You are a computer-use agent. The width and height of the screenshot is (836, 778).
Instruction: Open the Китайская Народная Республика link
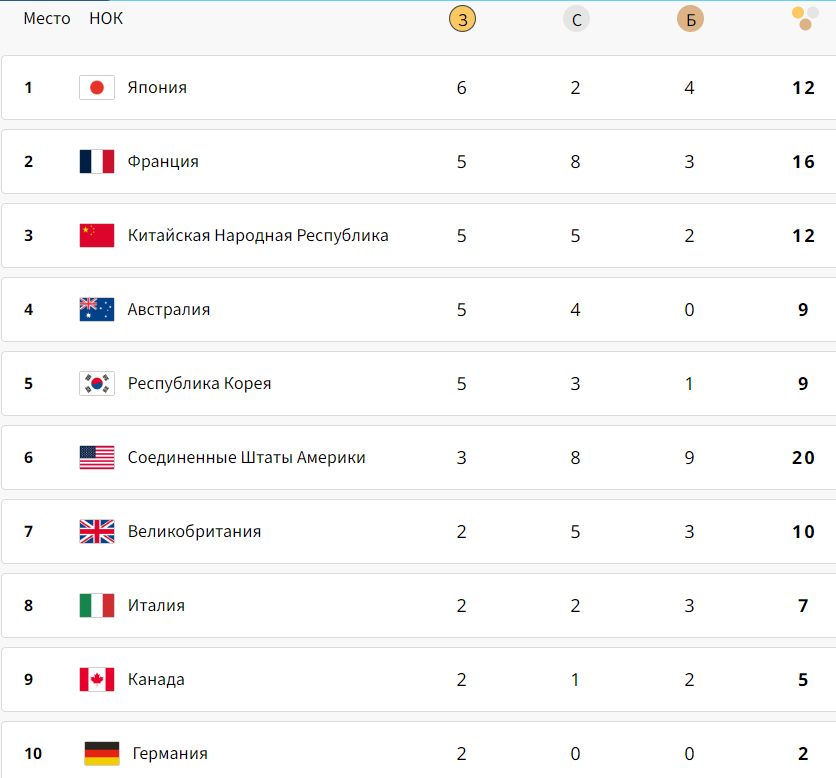coord(258,236)
